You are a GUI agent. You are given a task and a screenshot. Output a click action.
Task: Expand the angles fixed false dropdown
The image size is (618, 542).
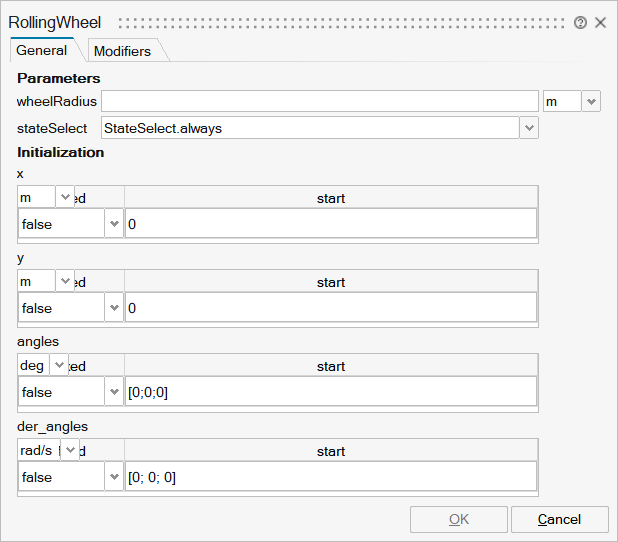[x=113, y=393]
